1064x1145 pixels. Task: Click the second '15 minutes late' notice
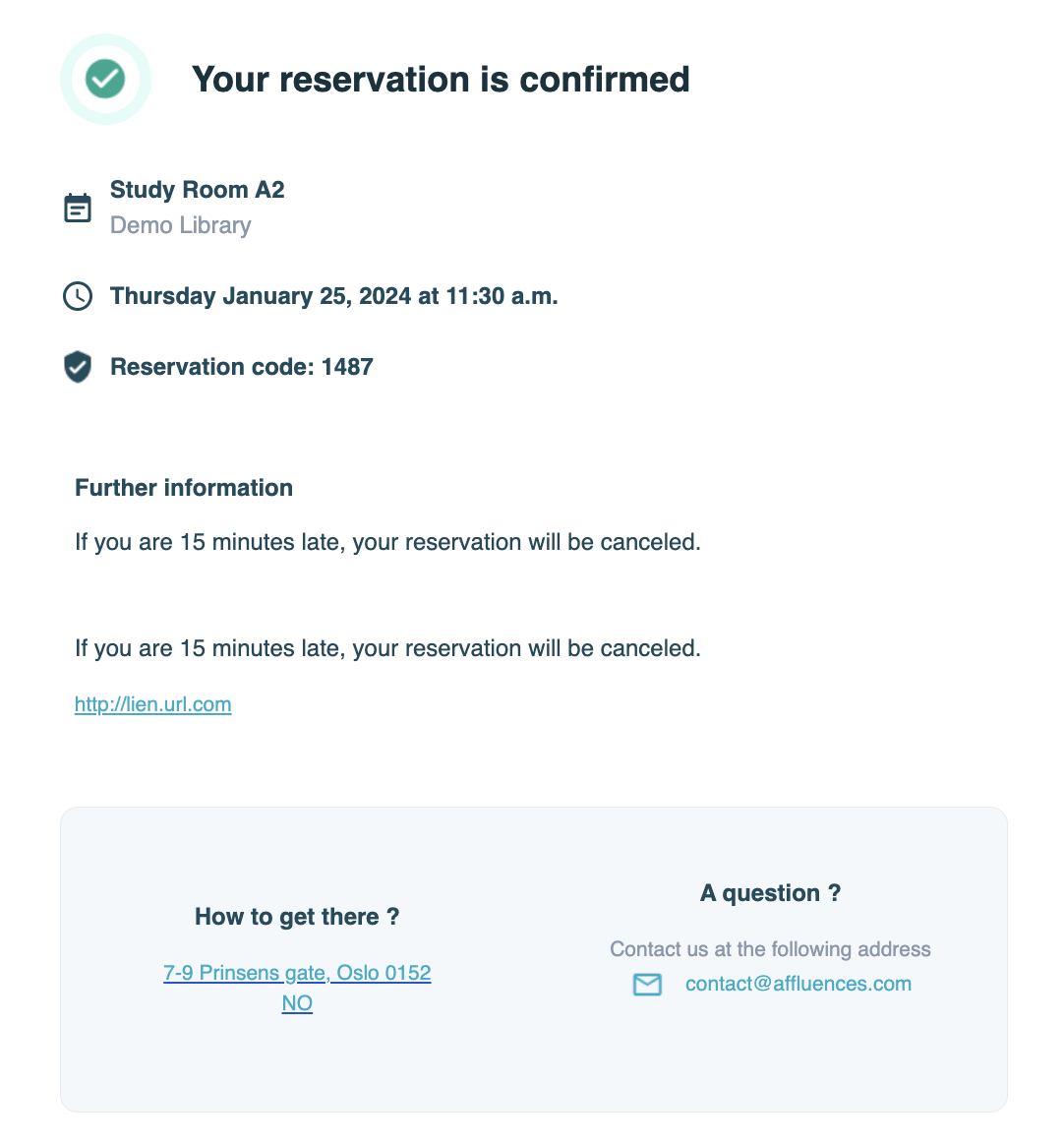click(x=387, y=648)
